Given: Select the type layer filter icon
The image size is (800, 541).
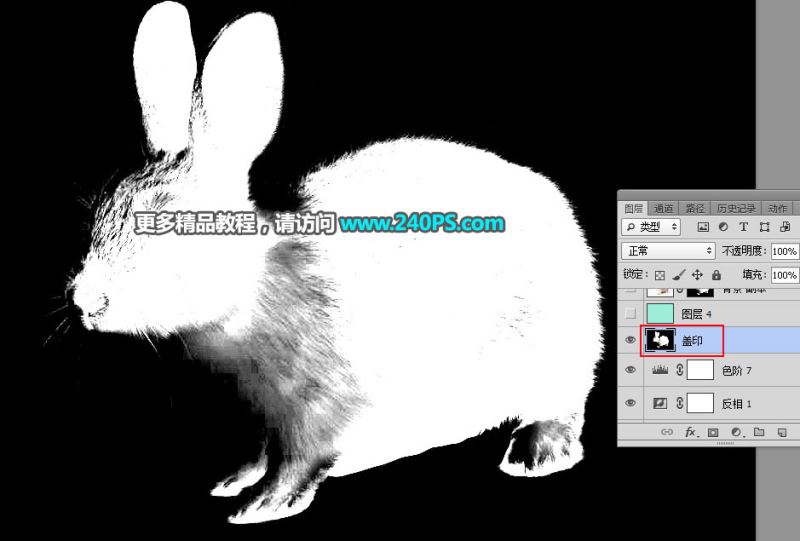Looking at the screenshot, I should (x=743, y=227).
